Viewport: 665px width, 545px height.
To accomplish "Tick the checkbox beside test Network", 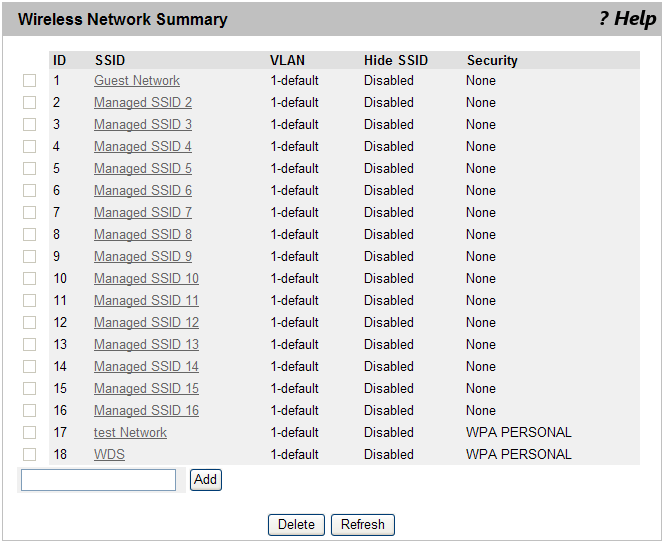I will [x=30, y=433].
